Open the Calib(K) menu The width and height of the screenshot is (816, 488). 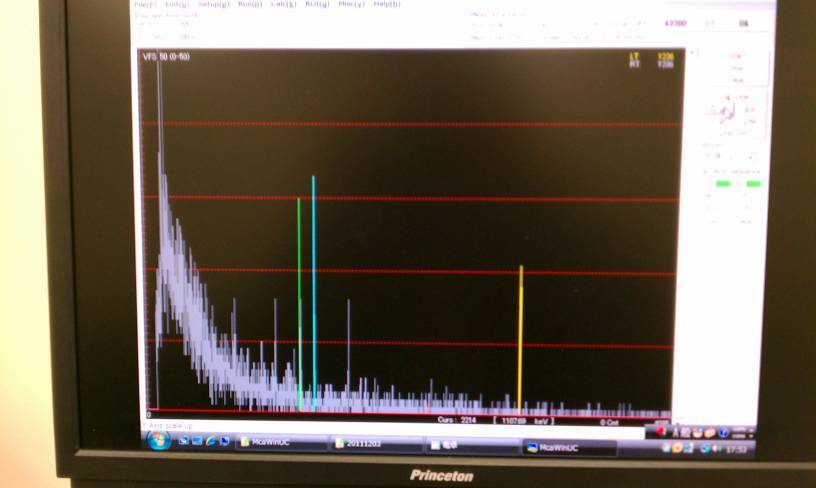(x=283, y=4)
